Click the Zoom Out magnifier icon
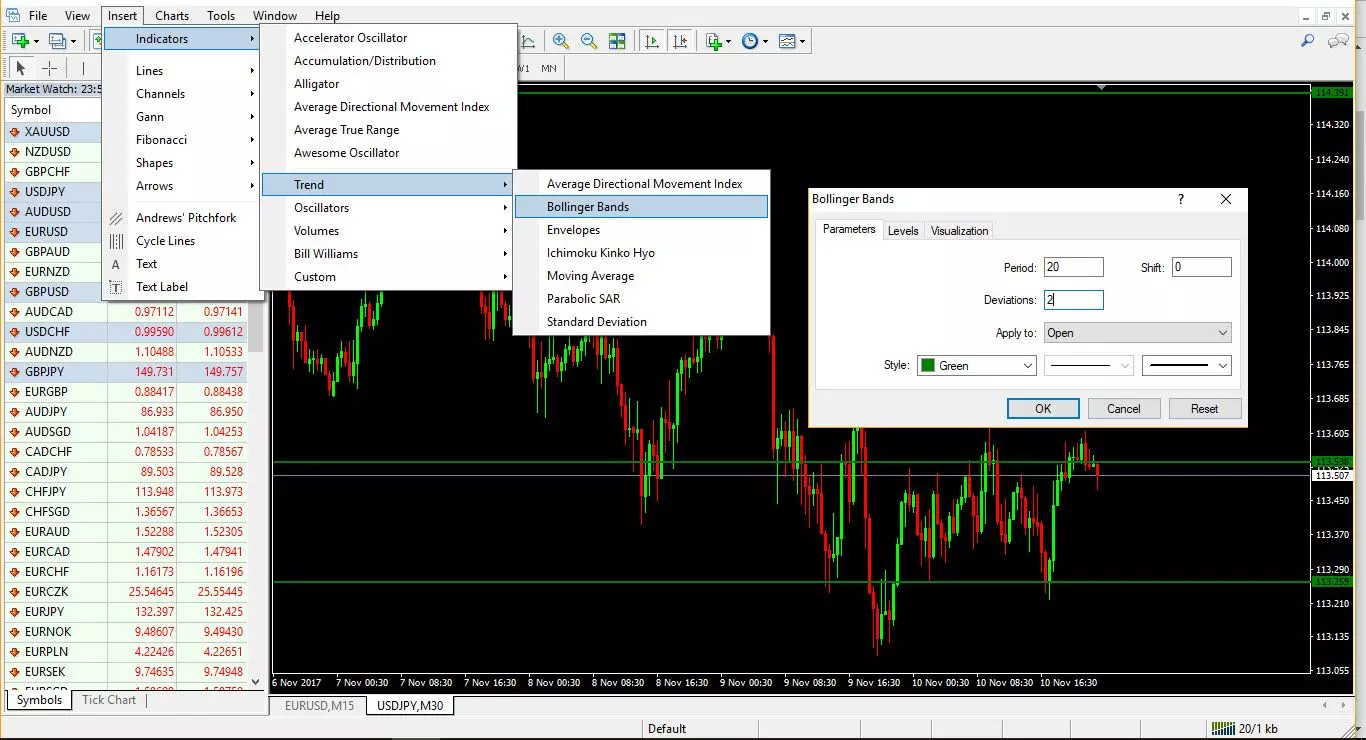 point(589,41)
